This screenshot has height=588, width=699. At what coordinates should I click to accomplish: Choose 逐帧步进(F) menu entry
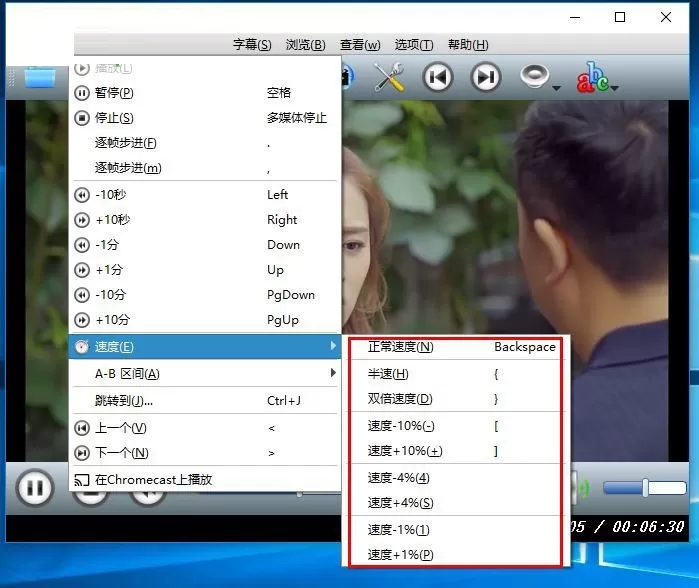pos(205,143)
